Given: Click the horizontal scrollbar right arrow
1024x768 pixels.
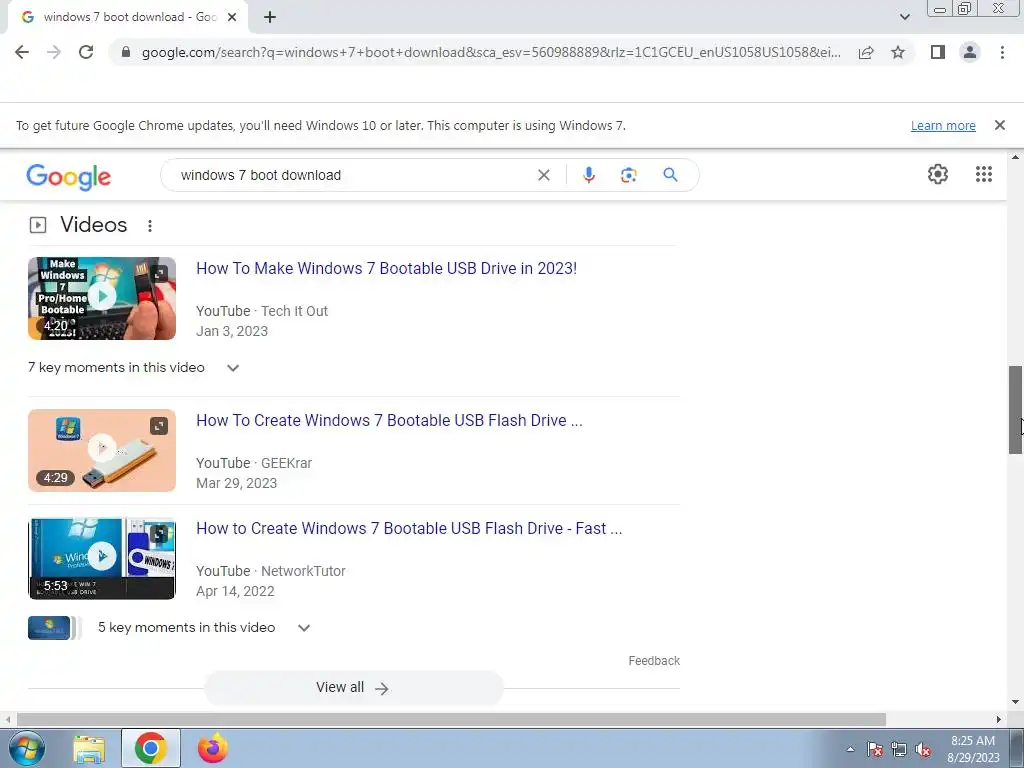Looking at the screenshot, I should 998,719.
